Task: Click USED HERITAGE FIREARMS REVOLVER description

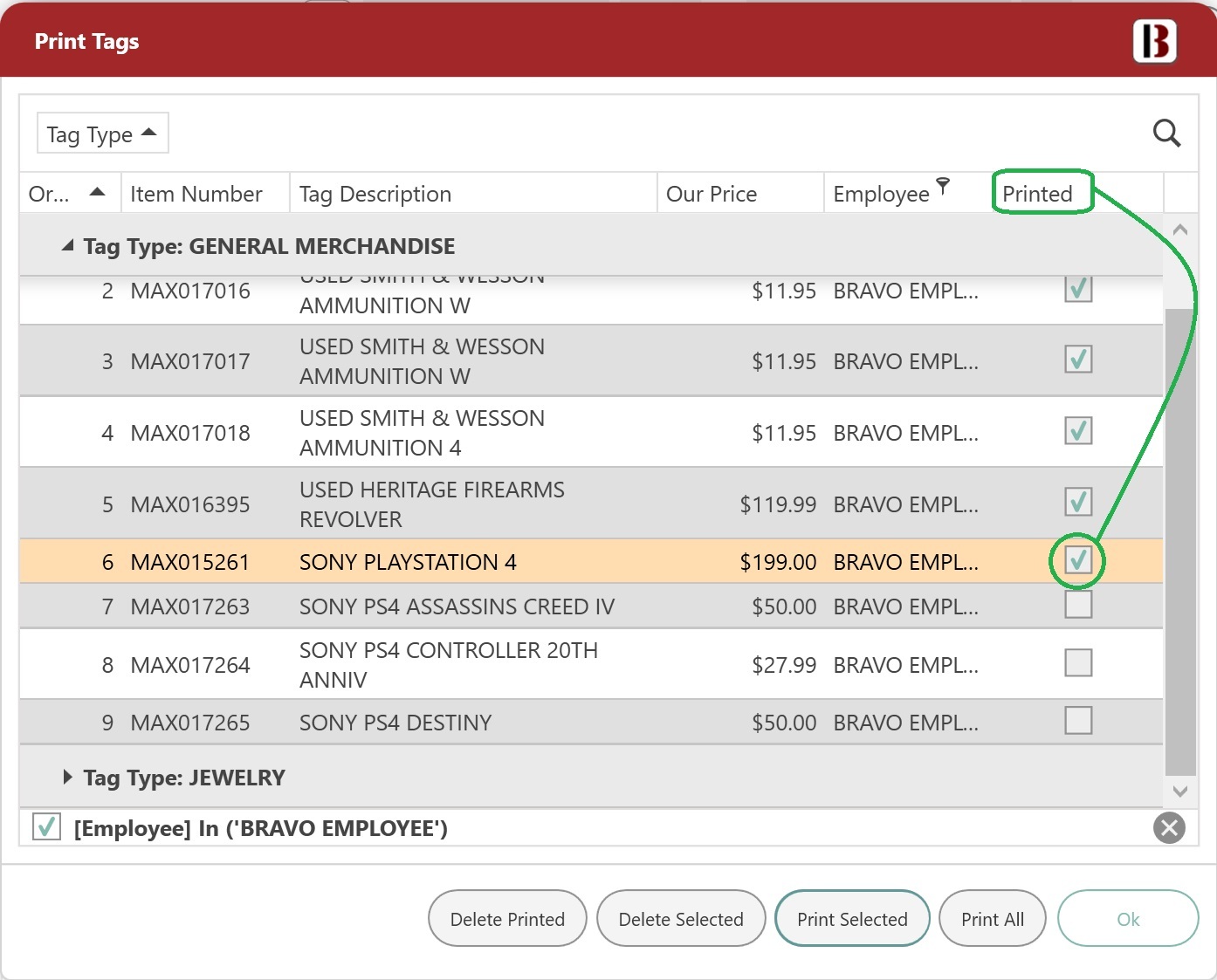Action: [x=431, y=504]
